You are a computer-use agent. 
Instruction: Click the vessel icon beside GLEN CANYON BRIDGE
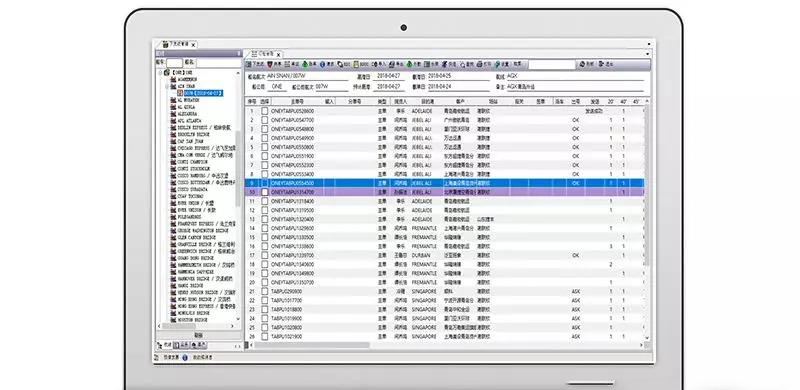(x=173, y=237)
